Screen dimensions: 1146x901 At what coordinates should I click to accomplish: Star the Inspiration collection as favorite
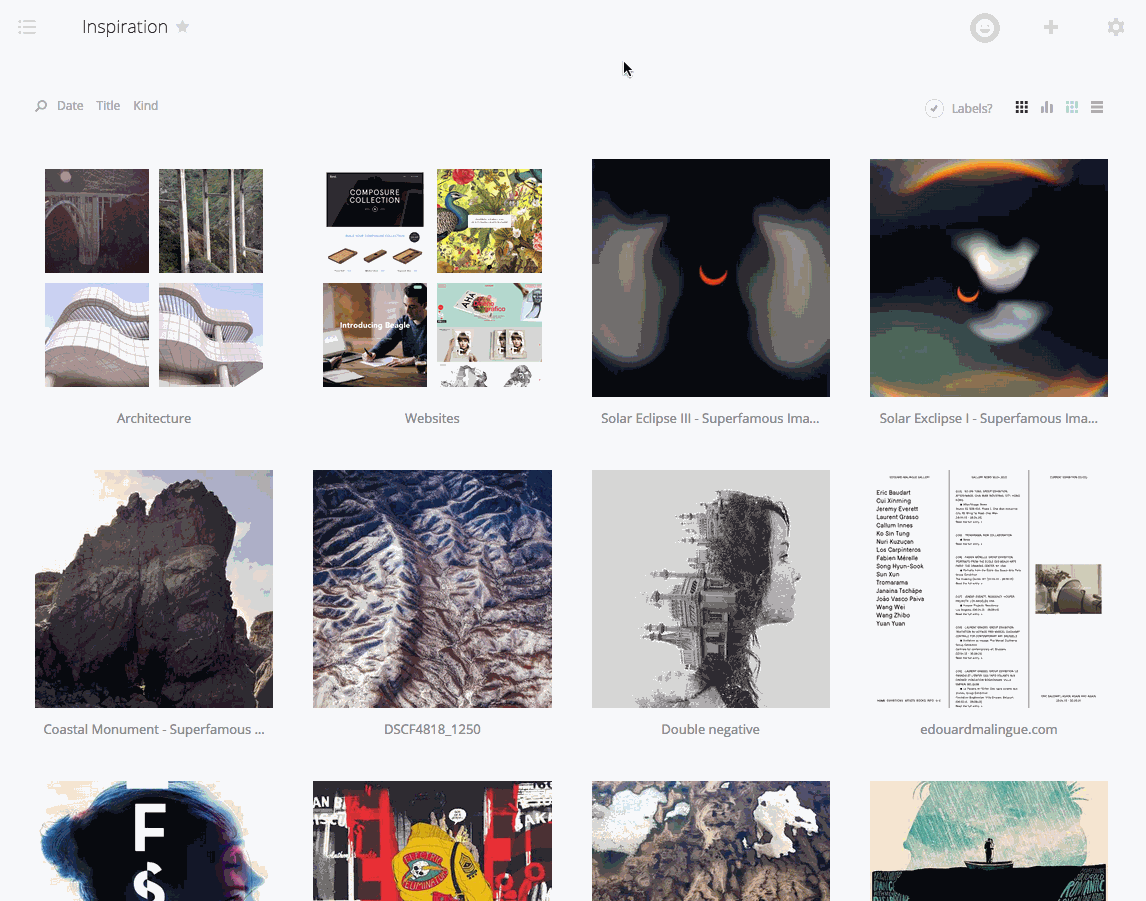[x=183, y=27]
